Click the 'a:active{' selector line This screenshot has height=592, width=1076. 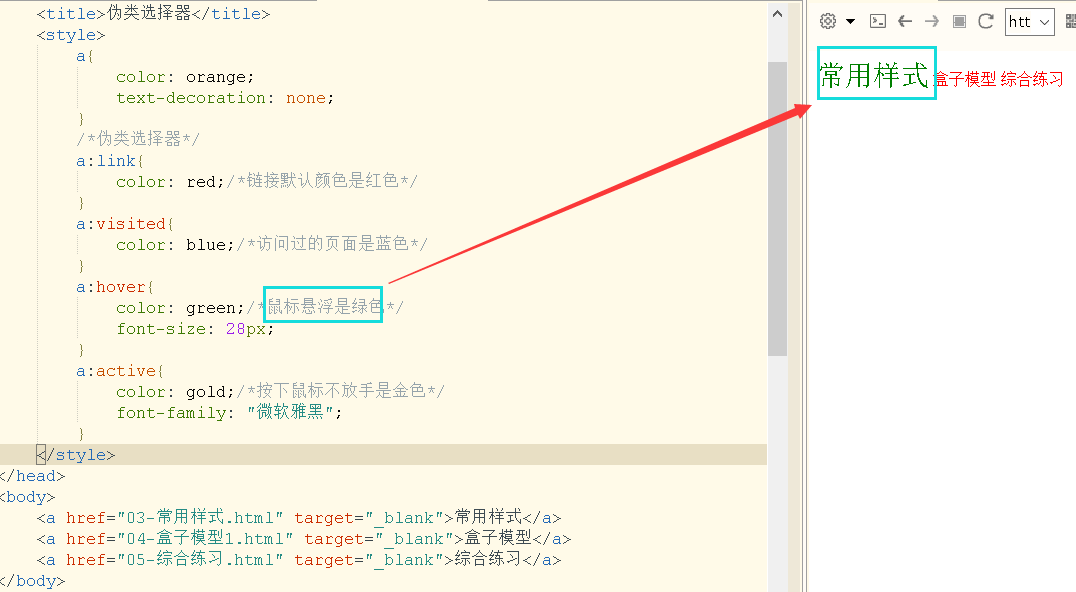point(120,371)
